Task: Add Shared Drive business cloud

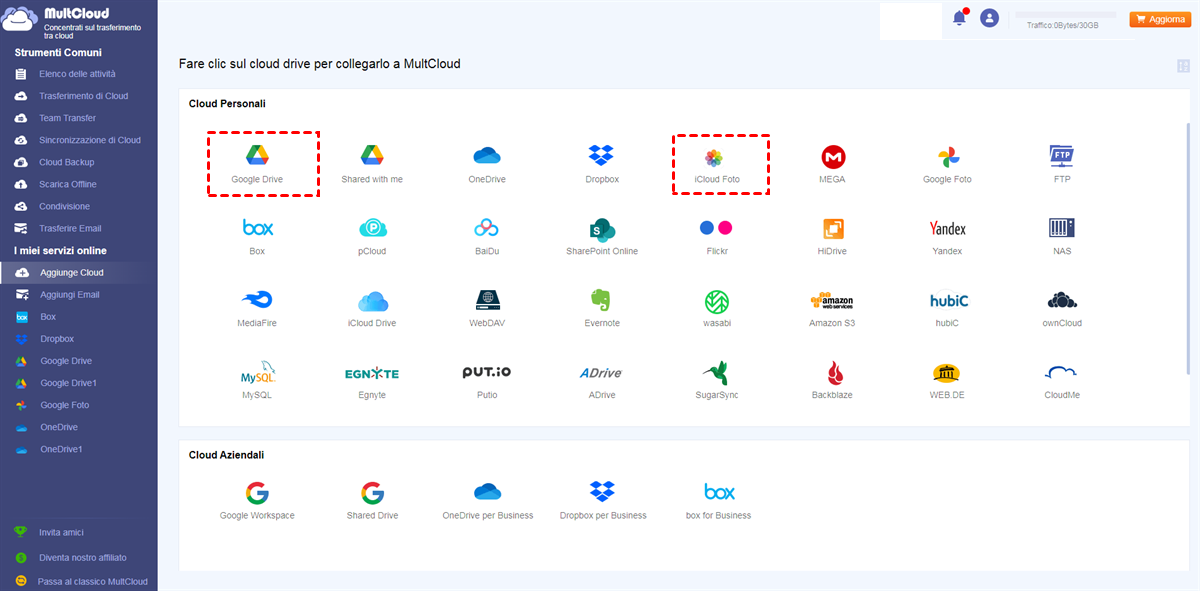Action: (x=372, y=501)
